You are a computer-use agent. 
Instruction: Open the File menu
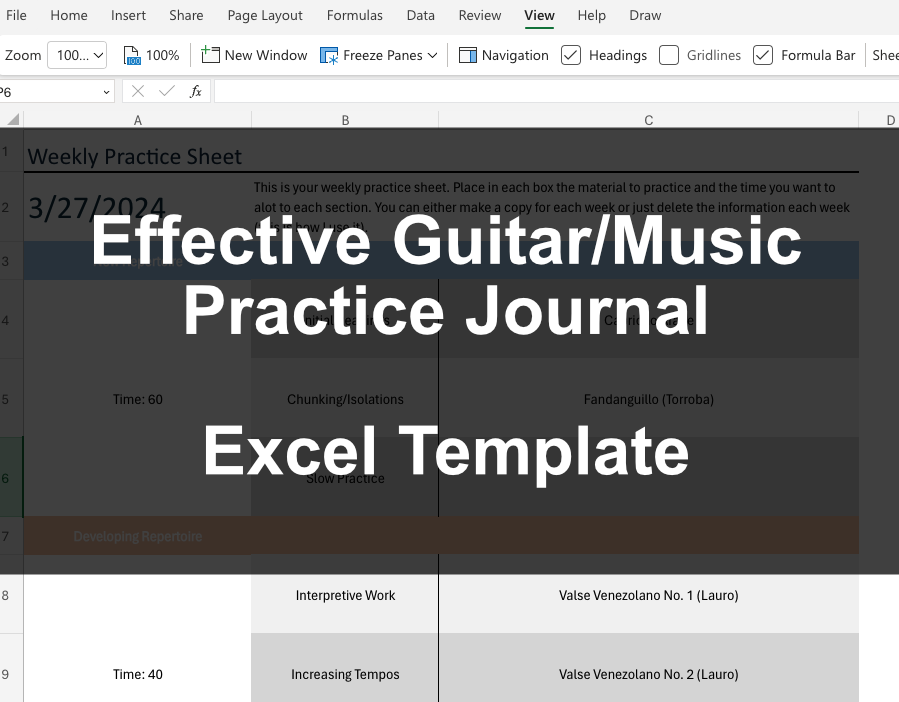click(x=16, y=15)
